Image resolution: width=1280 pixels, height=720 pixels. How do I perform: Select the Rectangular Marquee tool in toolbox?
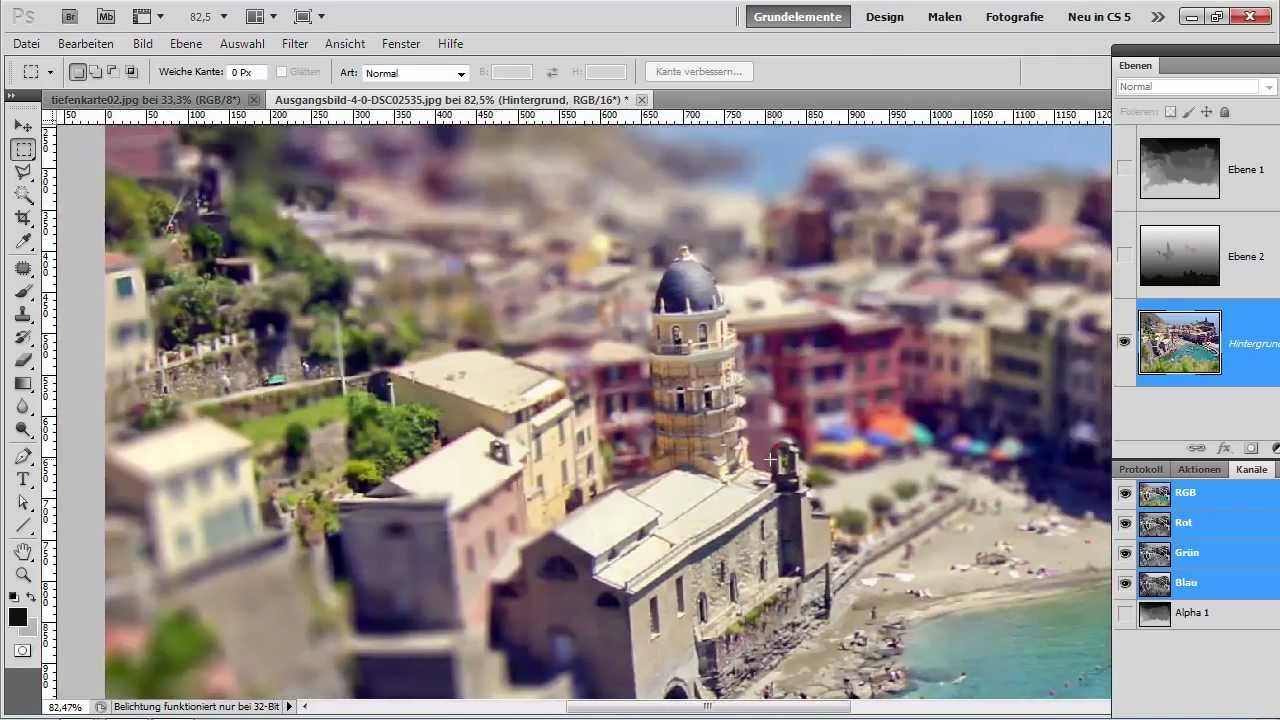pos(23,150)
